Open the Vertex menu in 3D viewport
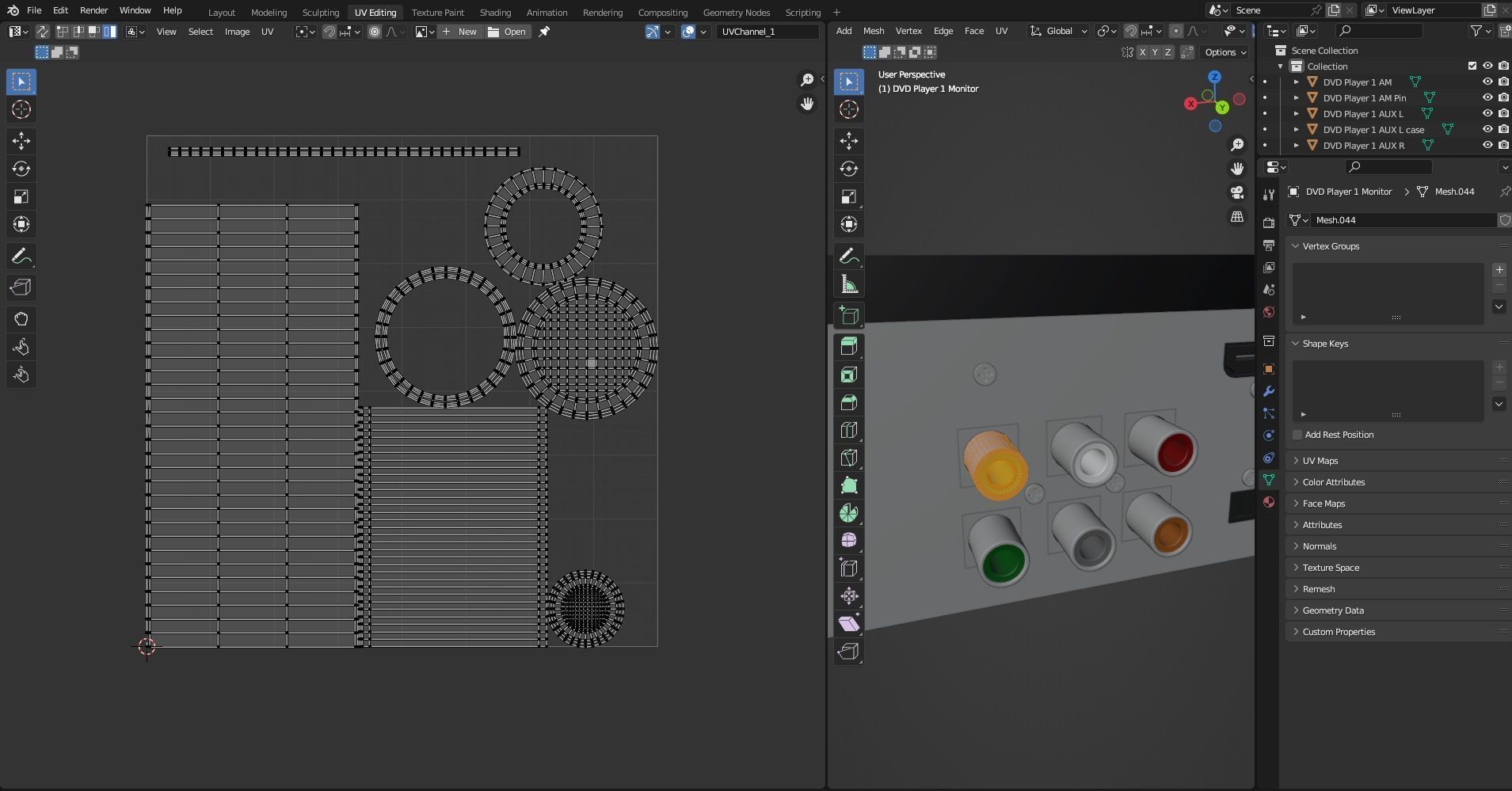The width and height of the screenshot is (1512, 791). 908,31
